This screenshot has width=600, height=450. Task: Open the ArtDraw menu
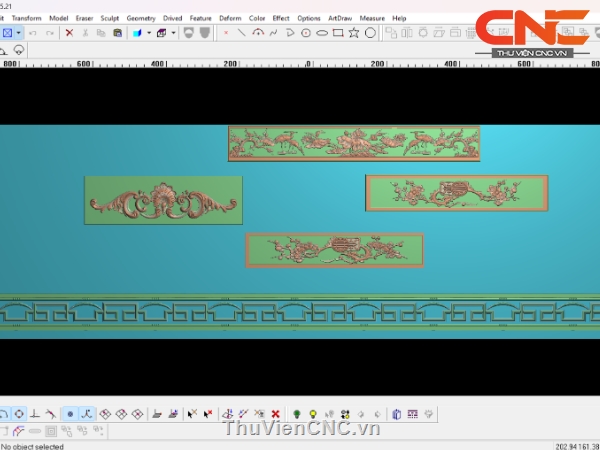pos(340,18)
